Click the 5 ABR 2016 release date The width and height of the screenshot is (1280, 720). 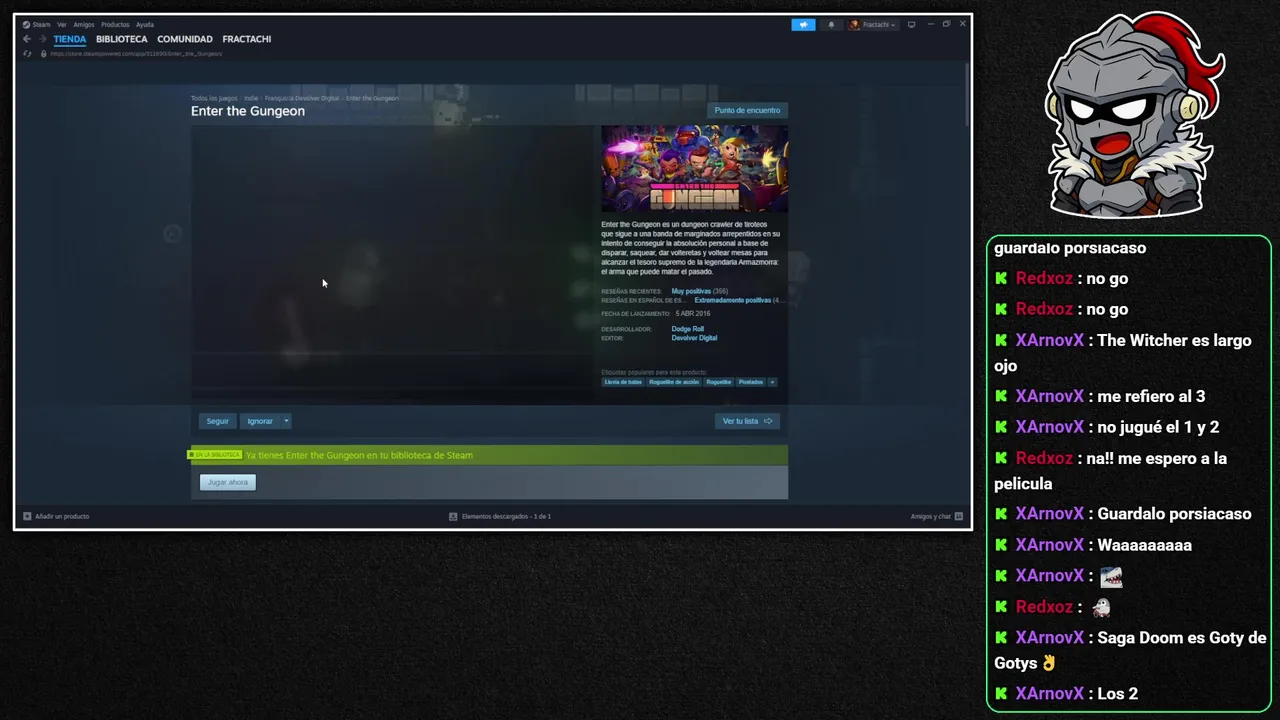692,313
